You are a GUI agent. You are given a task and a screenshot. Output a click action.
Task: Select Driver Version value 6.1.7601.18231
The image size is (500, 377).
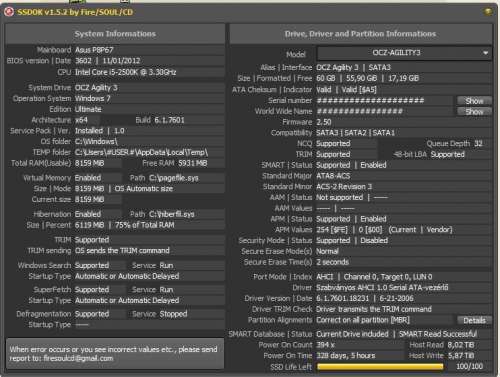[x=343, y=298]
